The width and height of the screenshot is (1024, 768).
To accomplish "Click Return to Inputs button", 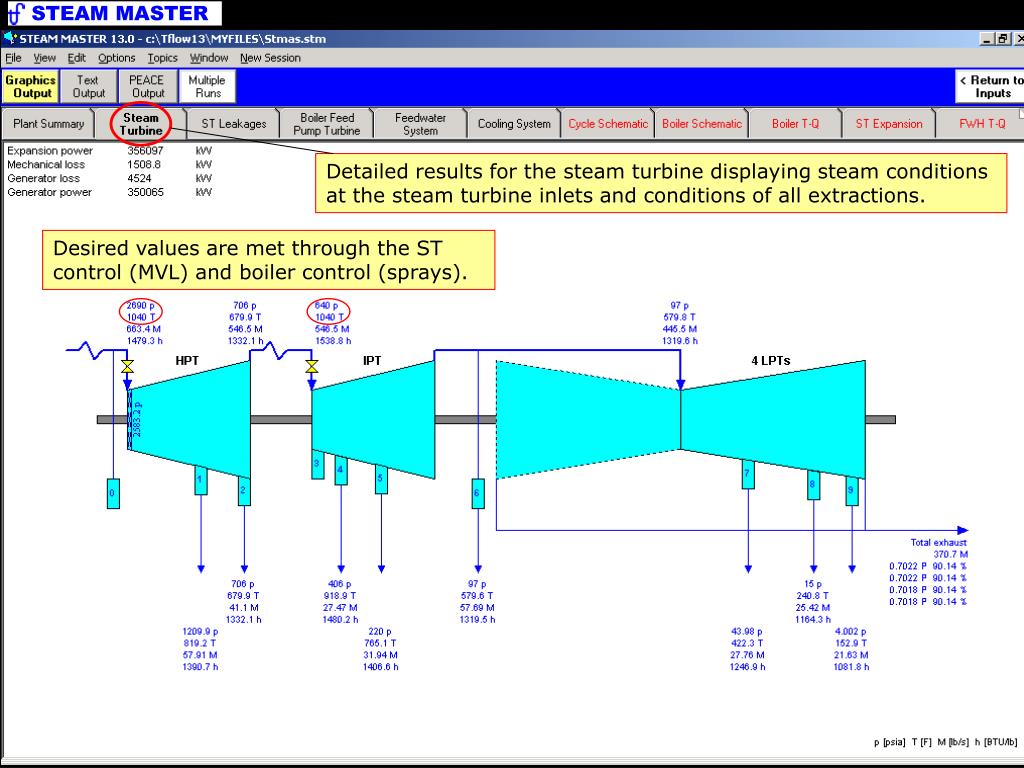I will click(x=990, y=86).
